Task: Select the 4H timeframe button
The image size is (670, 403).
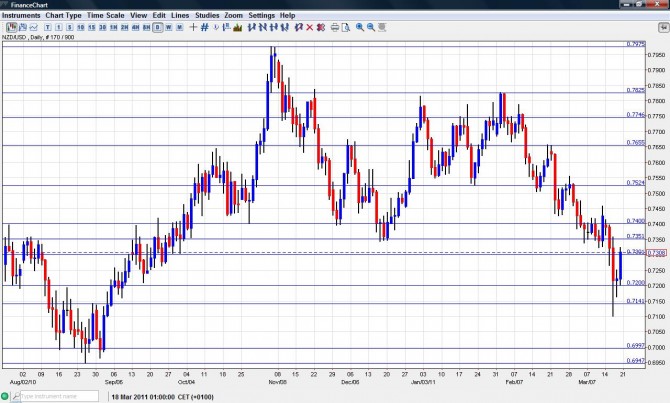Action: pyautogui.click(x=135, y=27)
